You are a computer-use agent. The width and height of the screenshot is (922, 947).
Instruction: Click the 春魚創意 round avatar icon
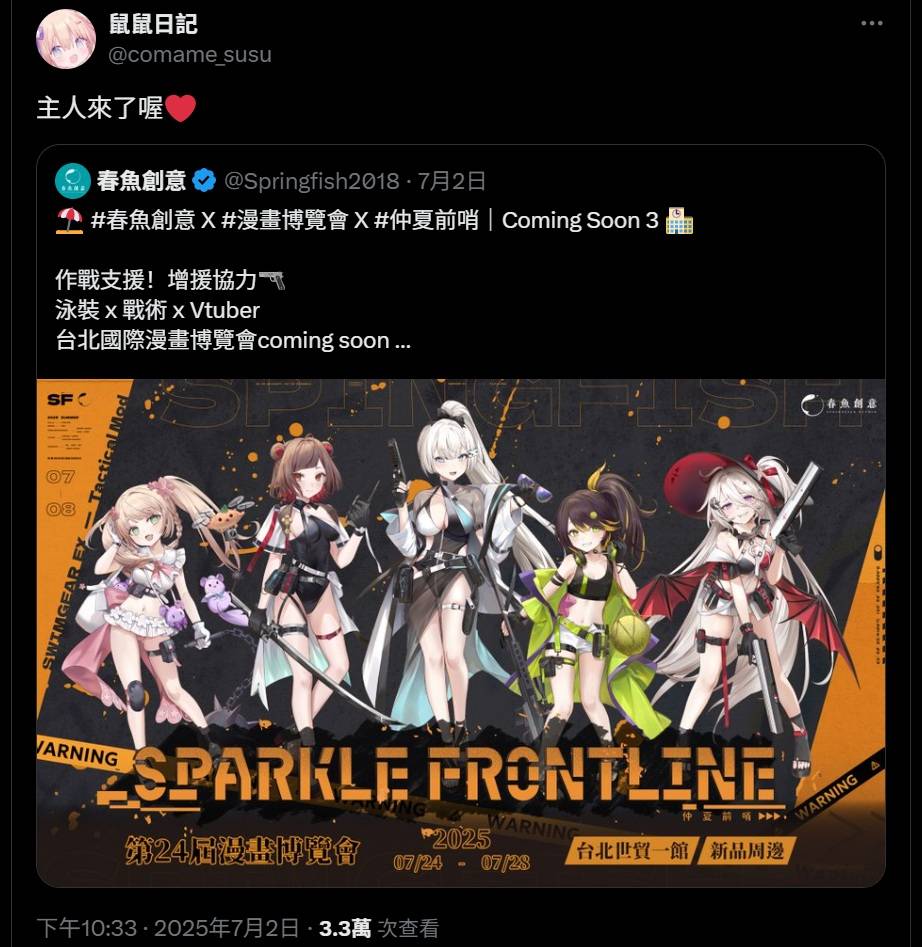click(x=72, y=181)
